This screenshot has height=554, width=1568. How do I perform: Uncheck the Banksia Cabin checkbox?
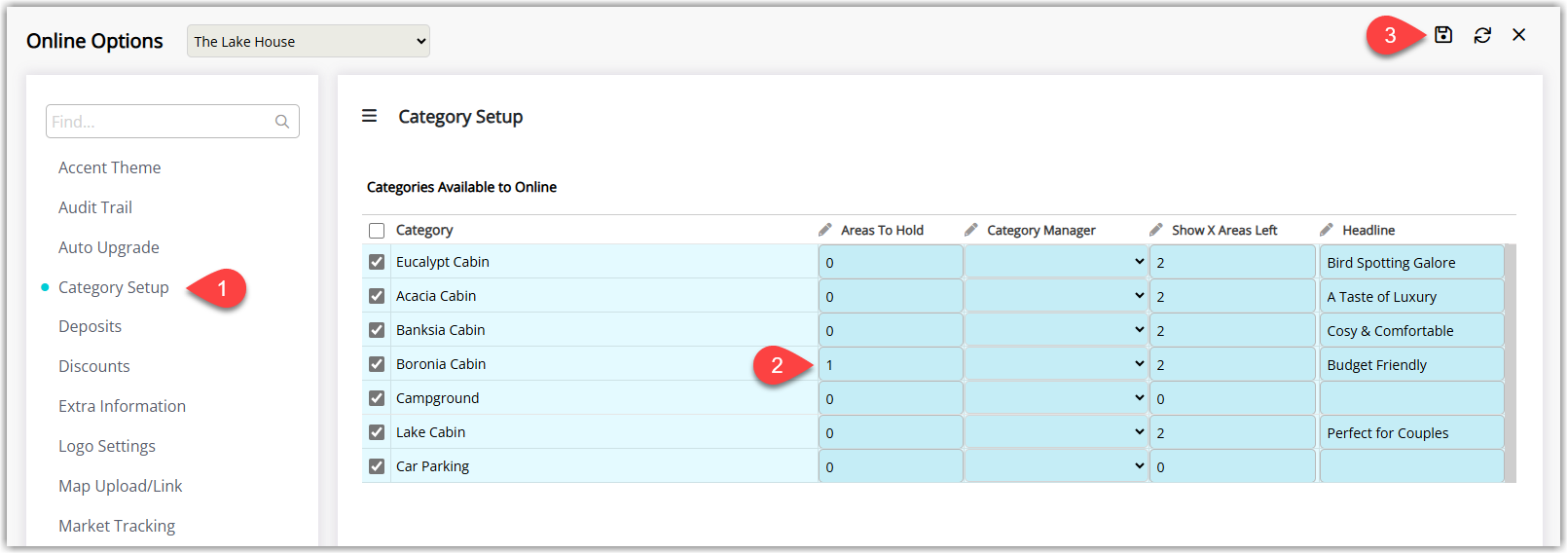(377, 330)
